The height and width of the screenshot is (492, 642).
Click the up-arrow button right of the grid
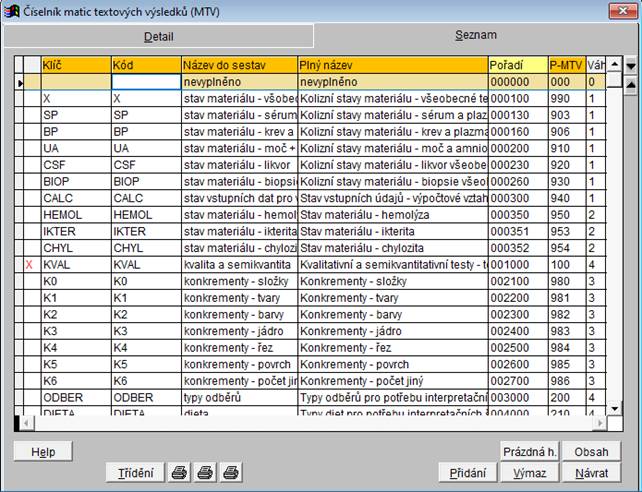click(x=631, y=84)
